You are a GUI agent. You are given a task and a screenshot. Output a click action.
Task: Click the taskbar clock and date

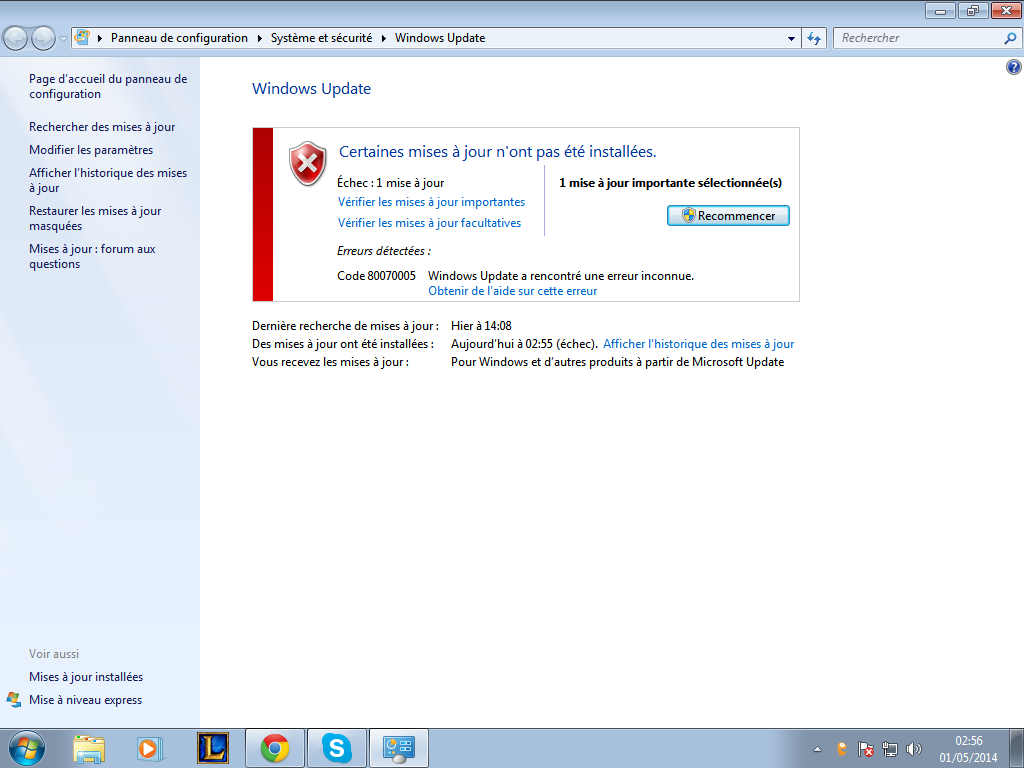point(968,749)
